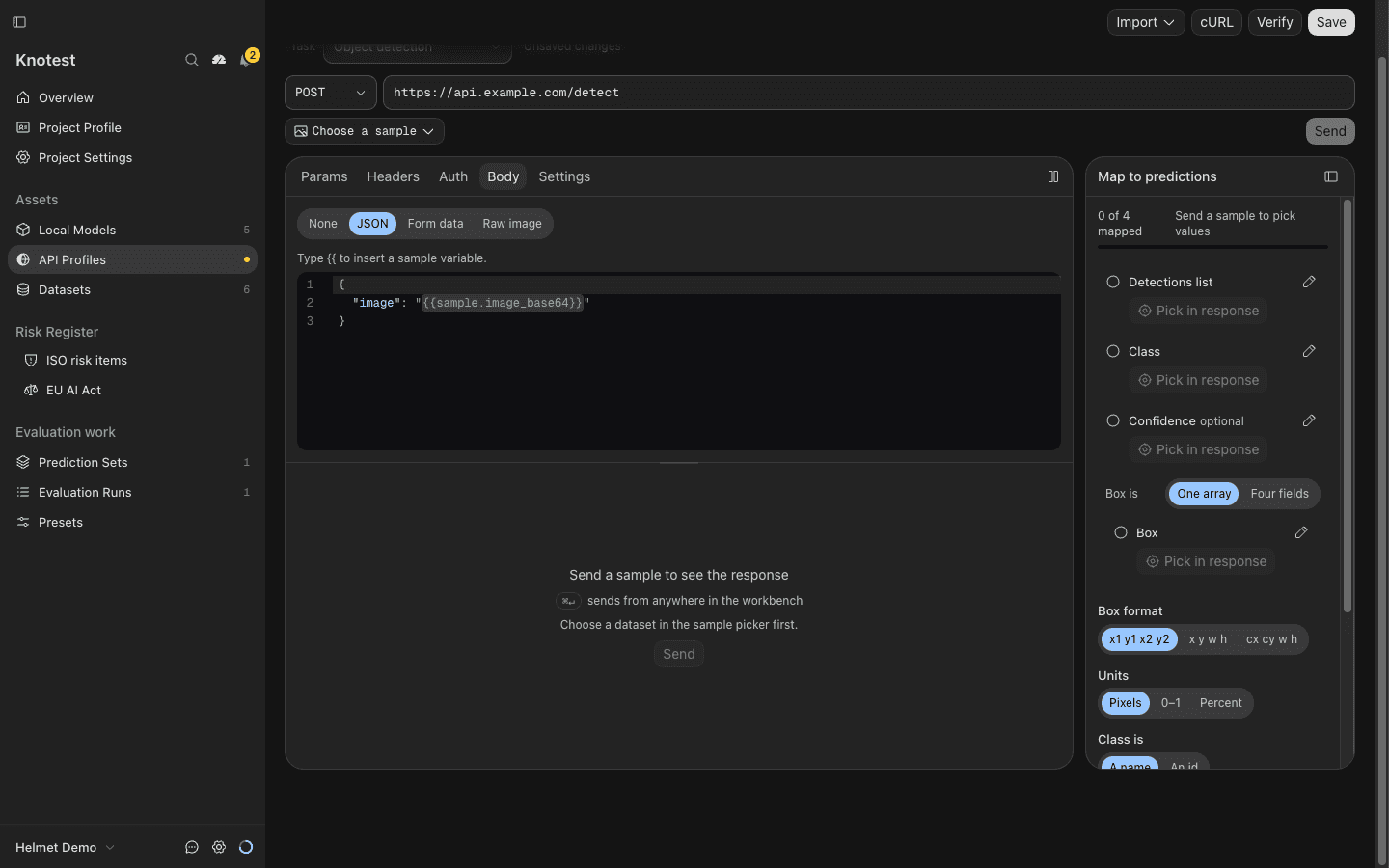This screenshot has height=868, width=1389.
Task: Open Evaluation Runs in sidebar
Action: point(132,492)
